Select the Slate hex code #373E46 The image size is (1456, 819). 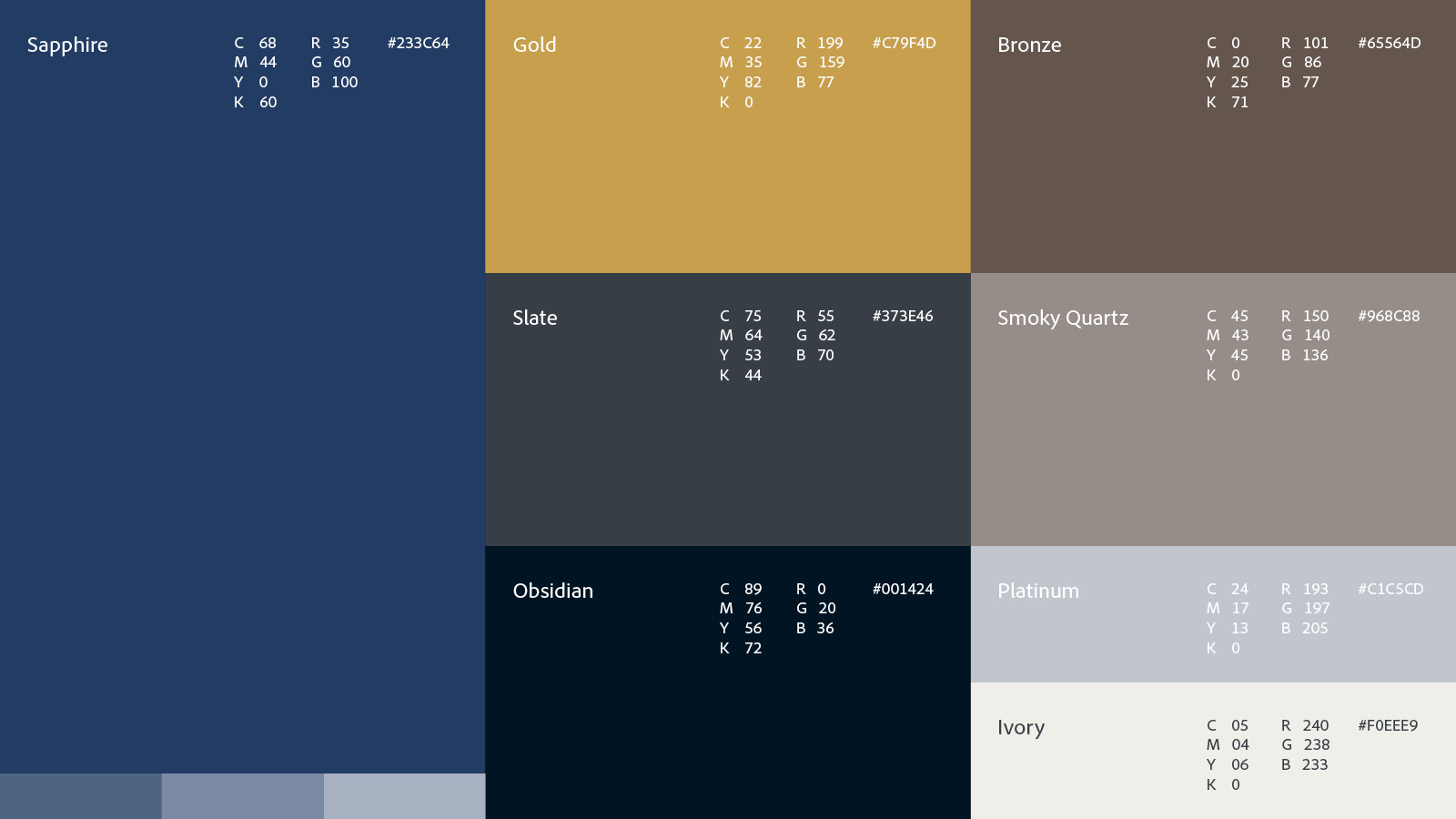(x=903, y=316)
